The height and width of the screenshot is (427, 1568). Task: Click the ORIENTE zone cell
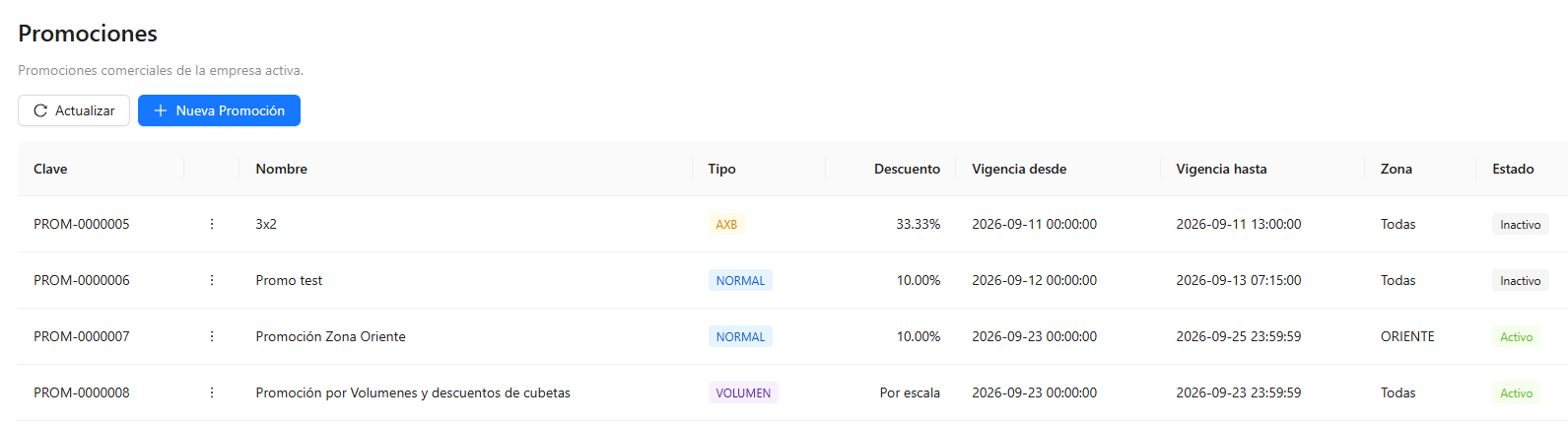click(1407, 336)
